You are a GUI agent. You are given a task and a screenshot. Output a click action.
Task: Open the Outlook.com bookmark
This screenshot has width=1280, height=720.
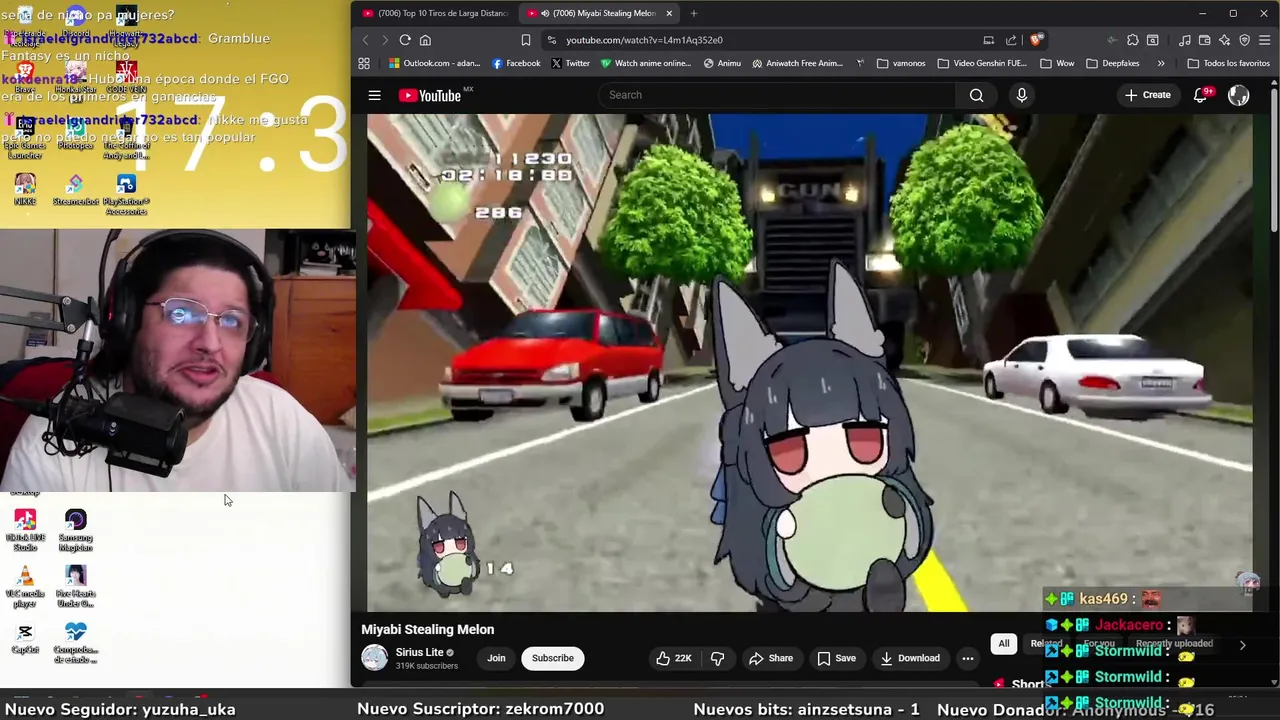click(435, 63)
